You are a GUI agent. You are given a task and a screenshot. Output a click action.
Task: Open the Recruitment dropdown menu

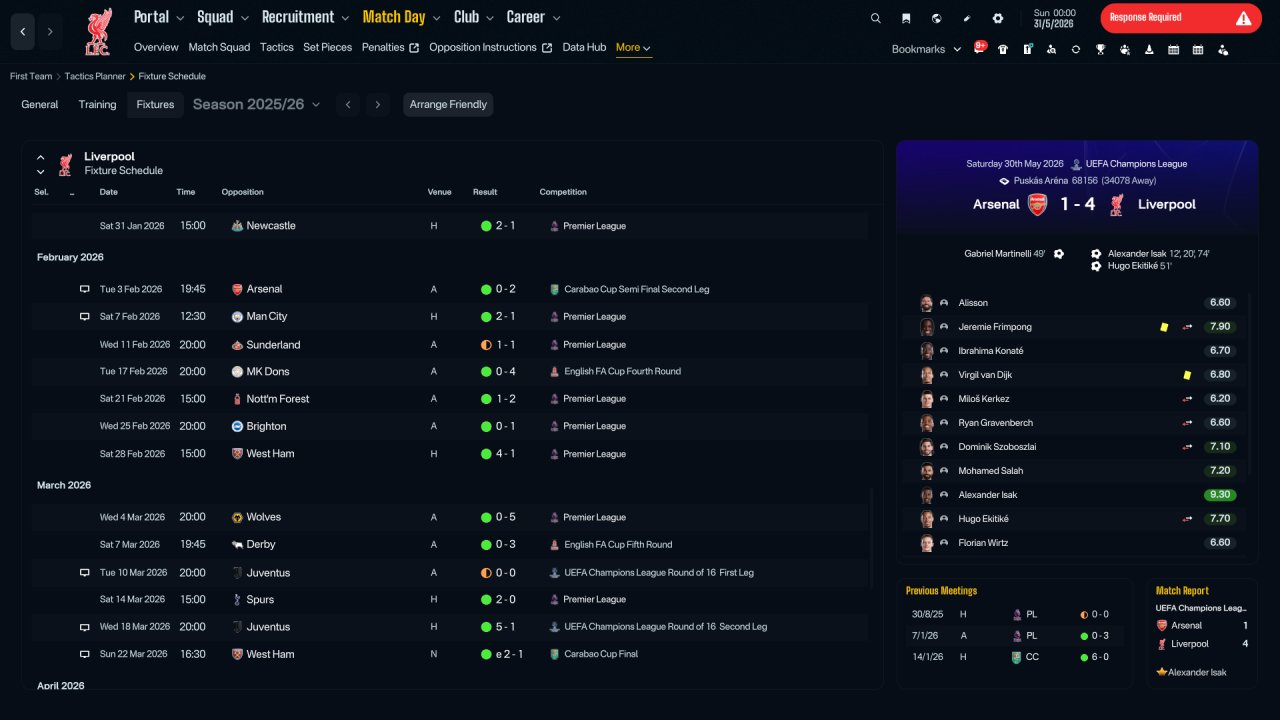coord(305,17)
